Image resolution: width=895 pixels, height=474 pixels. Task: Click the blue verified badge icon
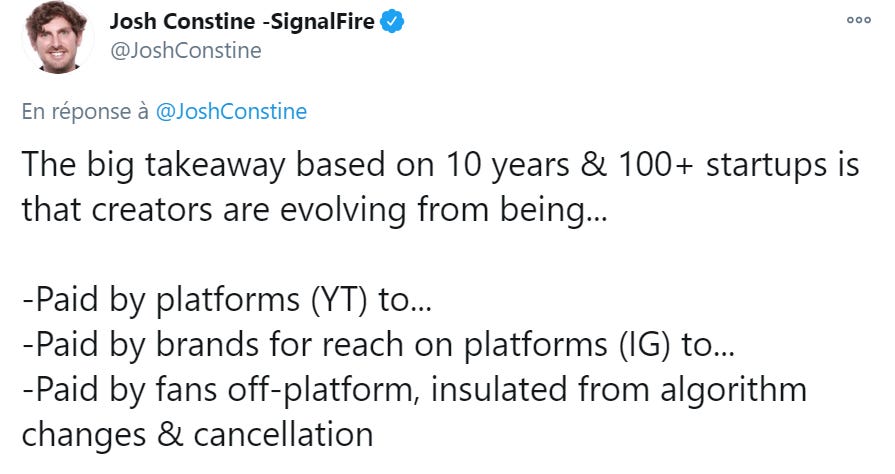(392, 22)
